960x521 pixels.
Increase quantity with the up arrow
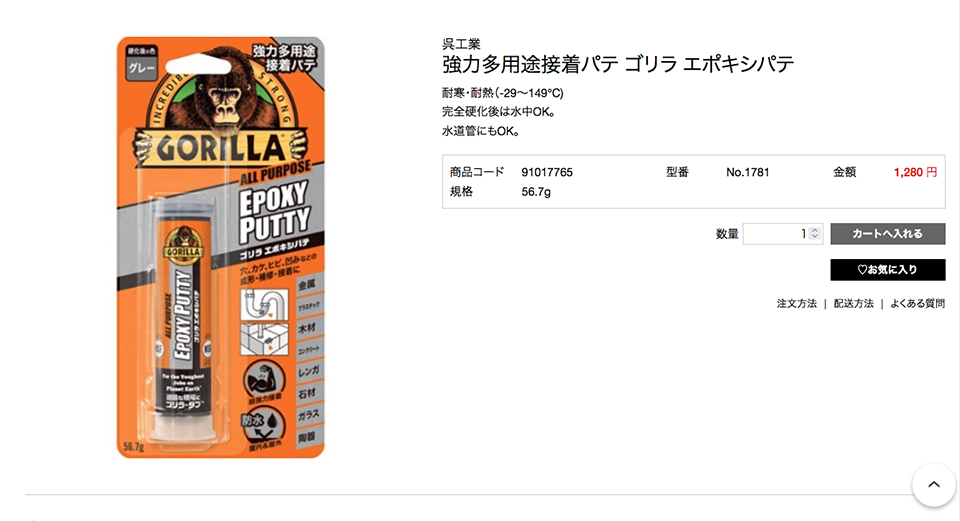pos(814,230)
